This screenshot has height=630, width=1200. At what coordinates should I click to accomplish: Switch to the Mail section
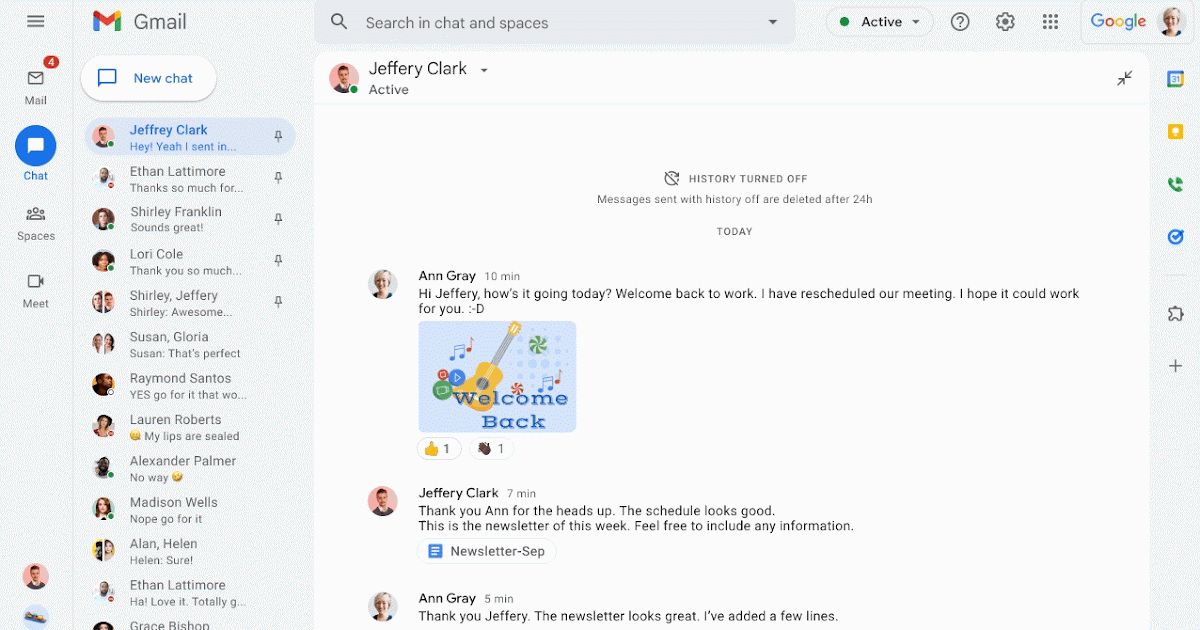[x=35, y=80]
